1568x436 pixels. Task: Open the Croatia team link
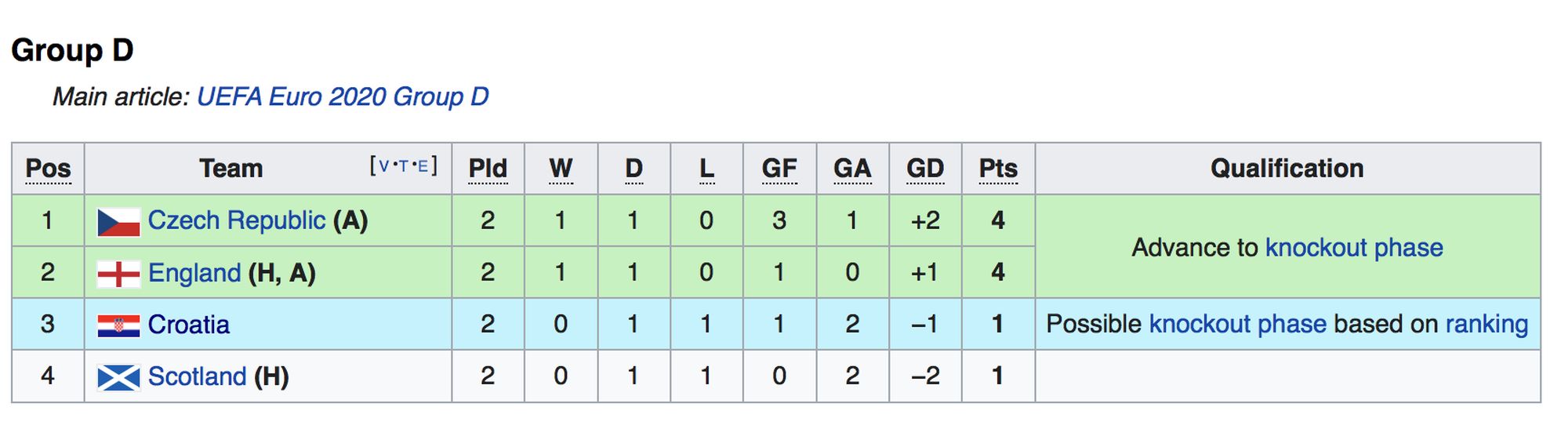pyautogui.click(x=188, y=325)
